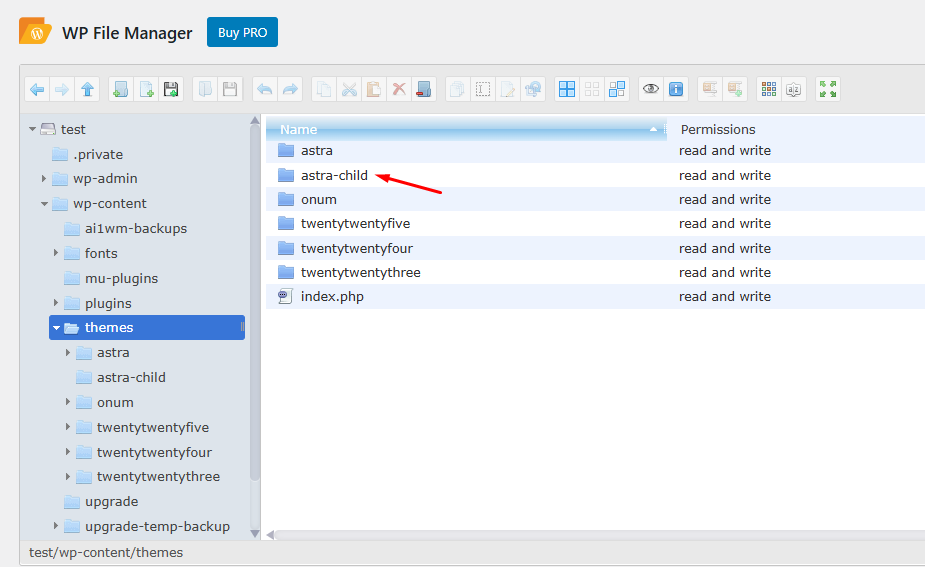Click the empty folder icon
925x567 pixels.
424,90
